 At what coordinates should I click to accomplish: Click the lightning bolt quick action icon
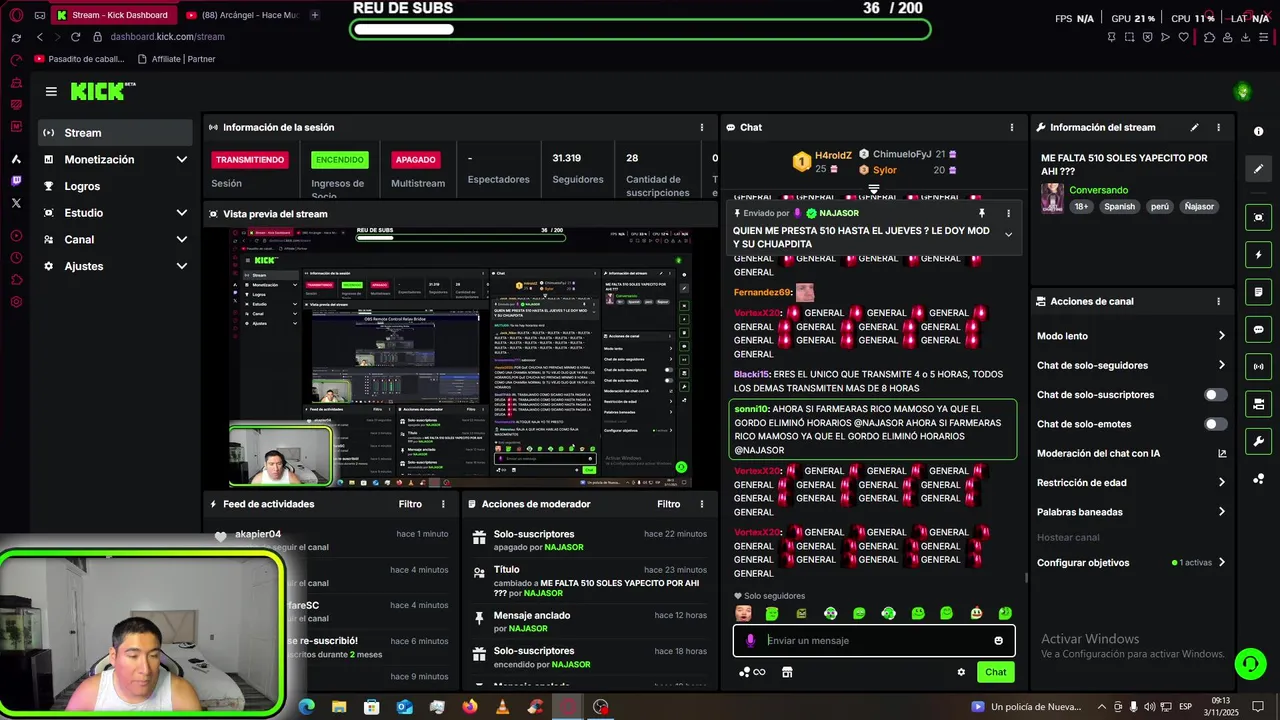(1258, 255)
